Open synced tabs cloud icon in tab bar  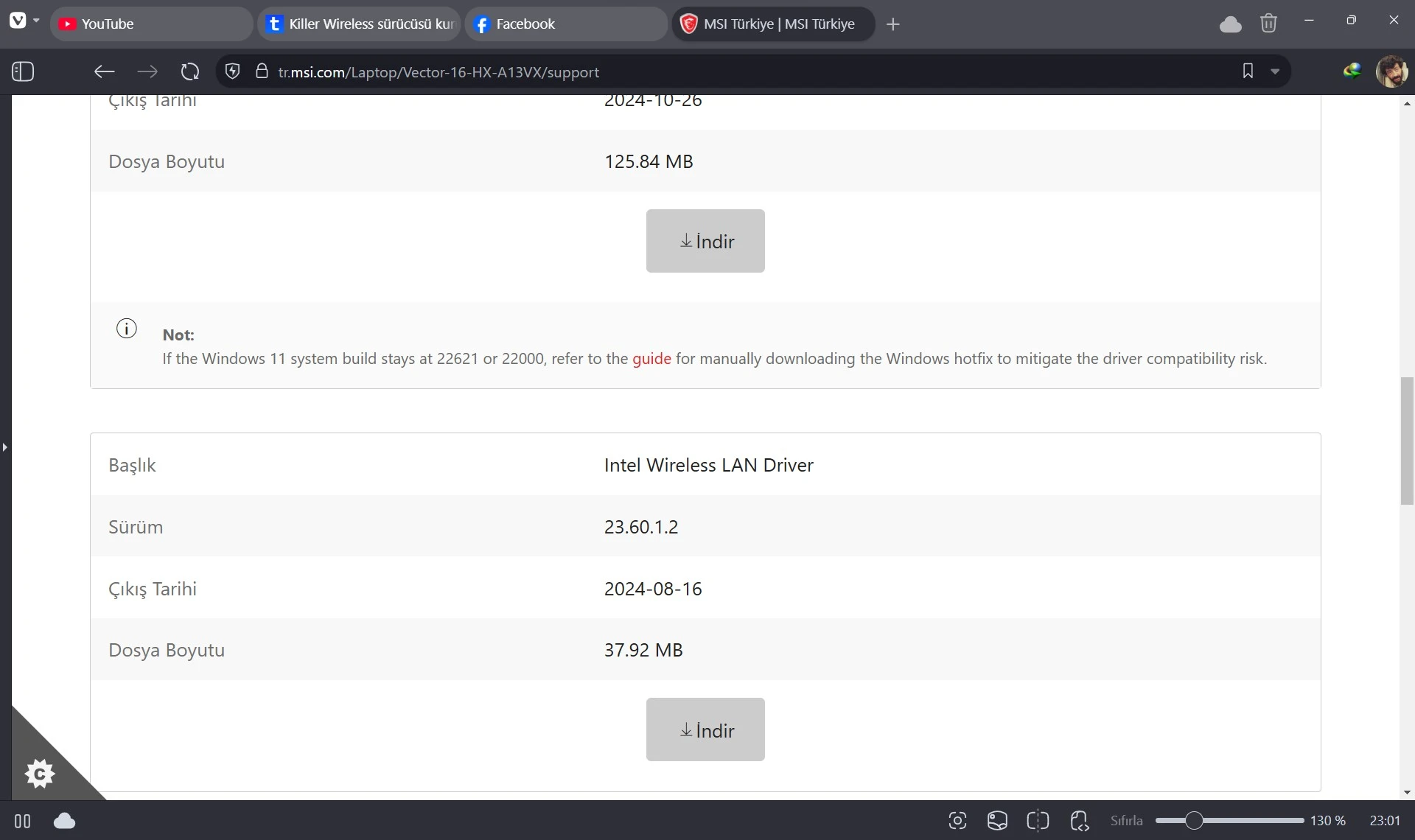pos(1230,24)
